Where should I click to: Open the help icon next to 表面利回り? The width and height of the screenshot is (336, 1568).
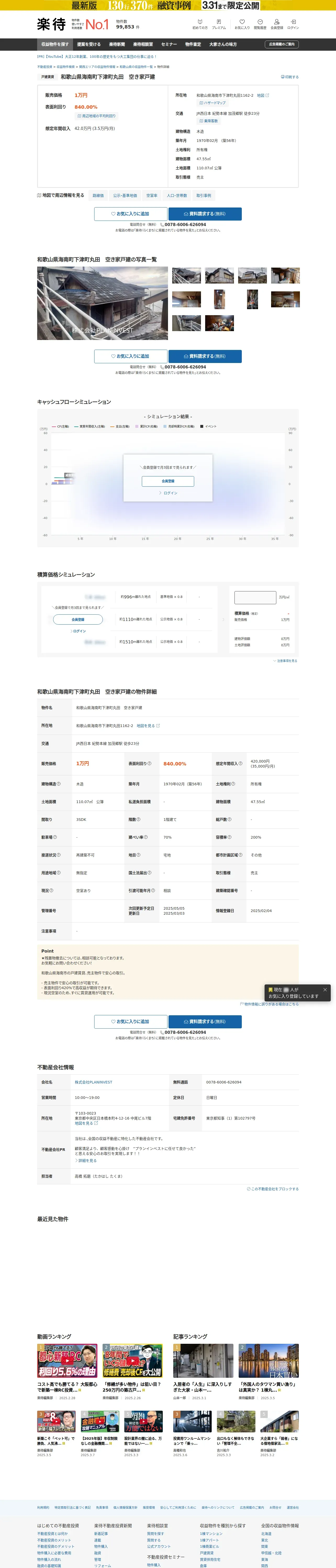149,763
